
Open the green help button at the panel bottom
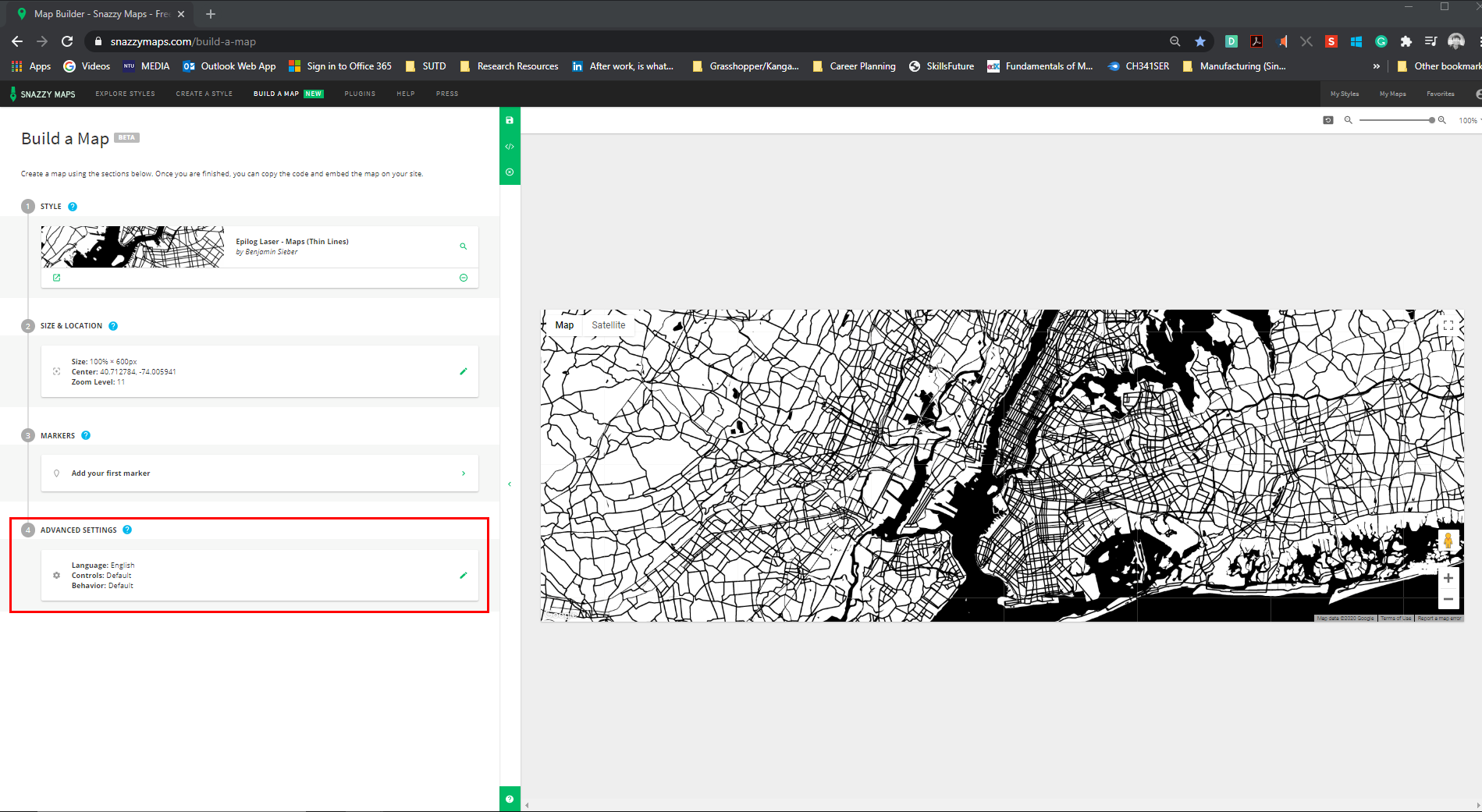510,799
